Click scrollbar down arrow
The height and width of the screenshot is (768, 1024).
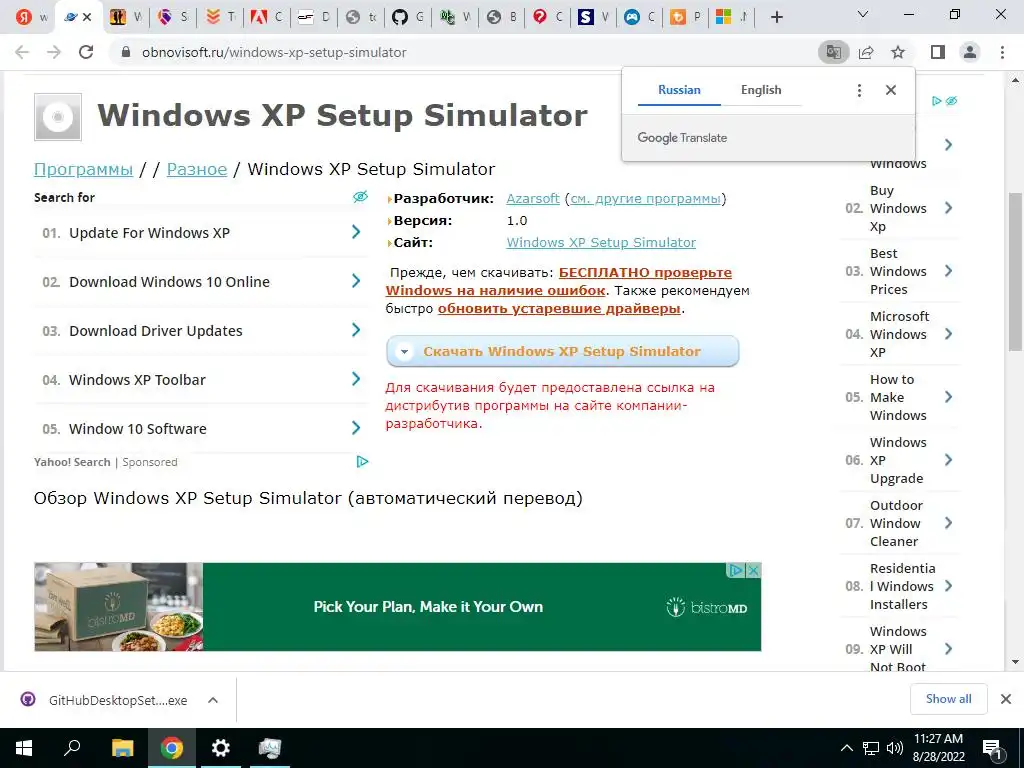point(1015,662)
